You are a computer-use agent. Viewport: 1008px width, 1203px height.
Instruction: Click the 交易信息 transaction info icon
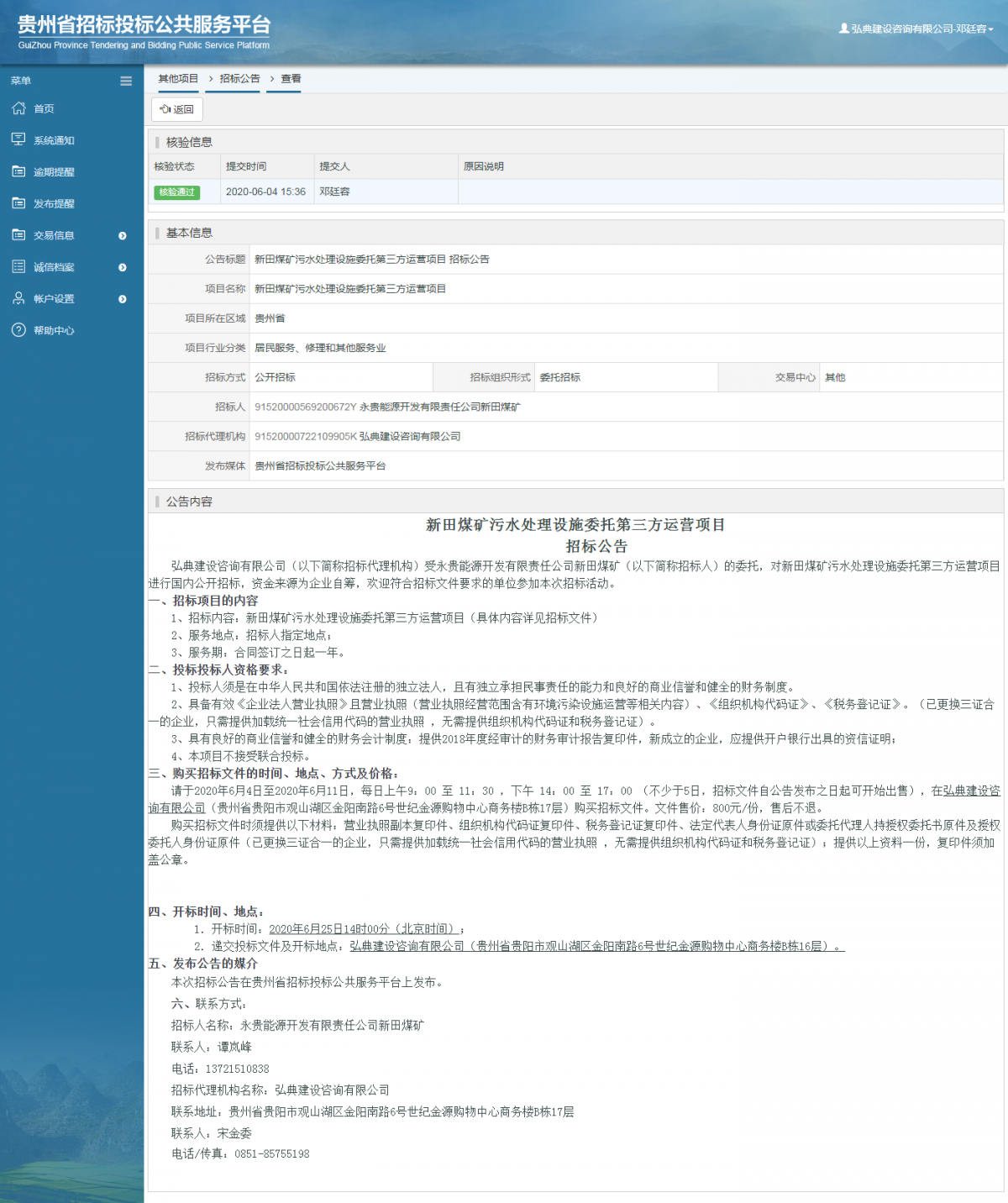[18, 235]
